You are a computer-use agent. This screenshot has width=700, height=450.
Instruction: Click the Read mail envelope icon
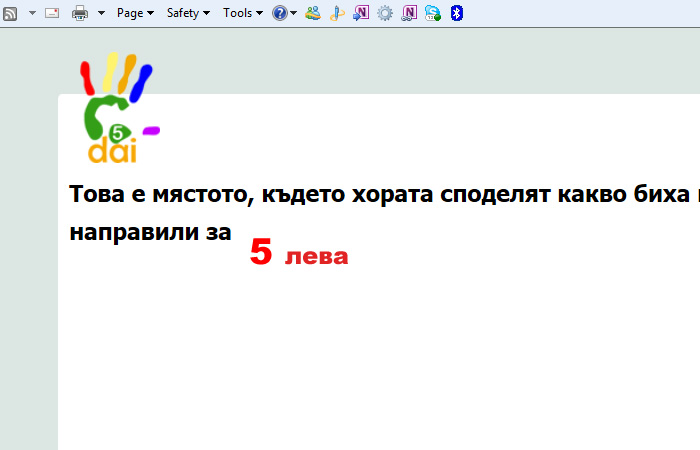pyautogui.click(x=52, y=13)
